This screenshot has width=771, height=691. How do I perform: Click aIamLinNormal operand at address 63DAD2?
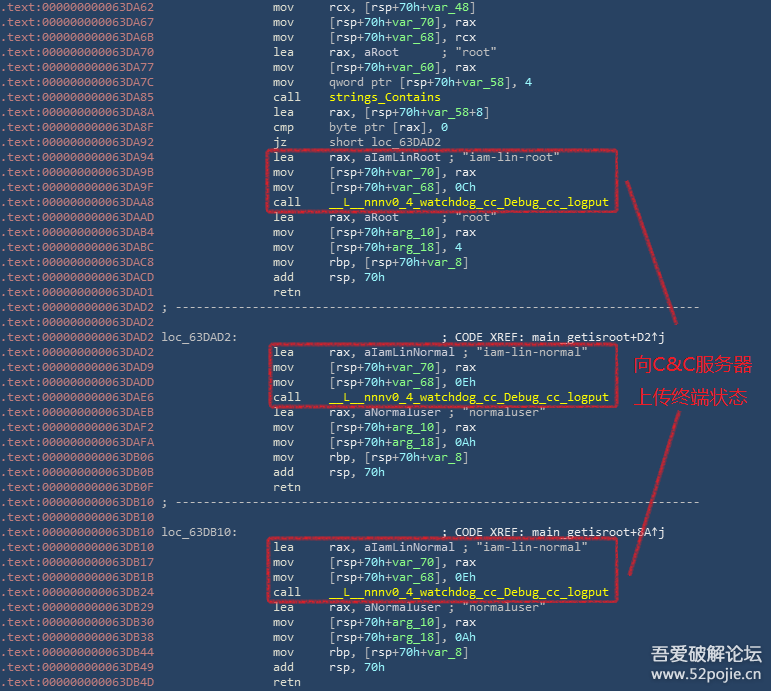tap(409, 352)
